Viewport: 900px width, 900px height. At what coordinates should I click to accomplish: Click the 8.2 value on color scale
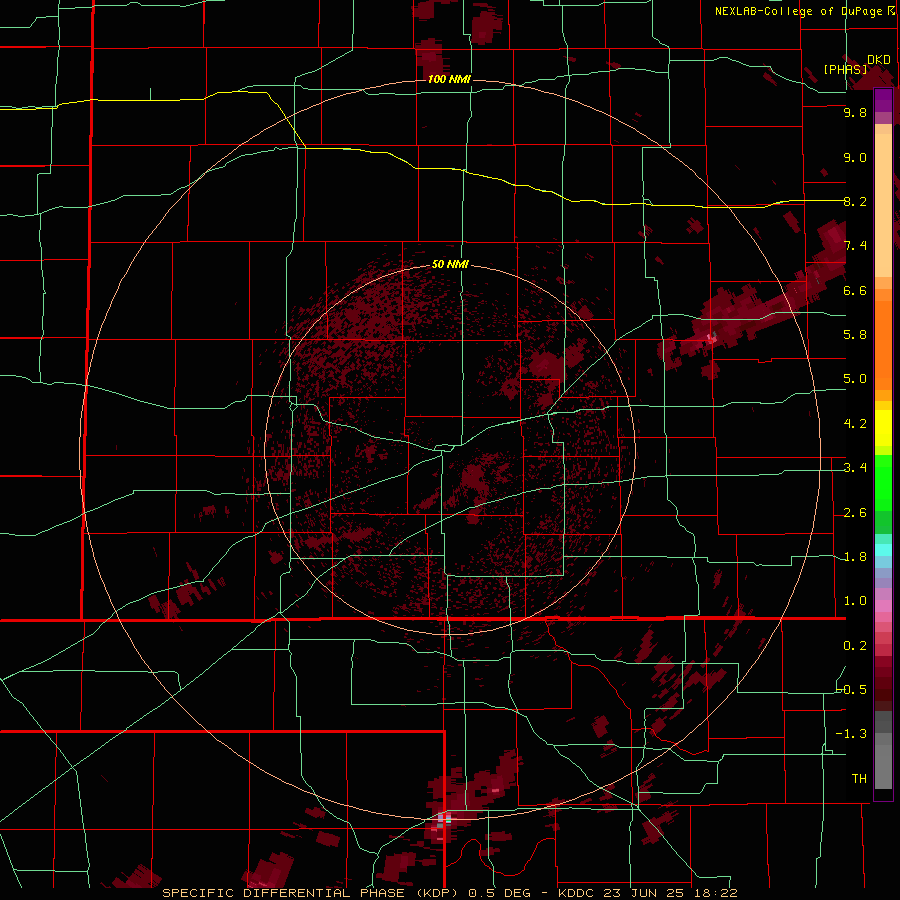855,201
